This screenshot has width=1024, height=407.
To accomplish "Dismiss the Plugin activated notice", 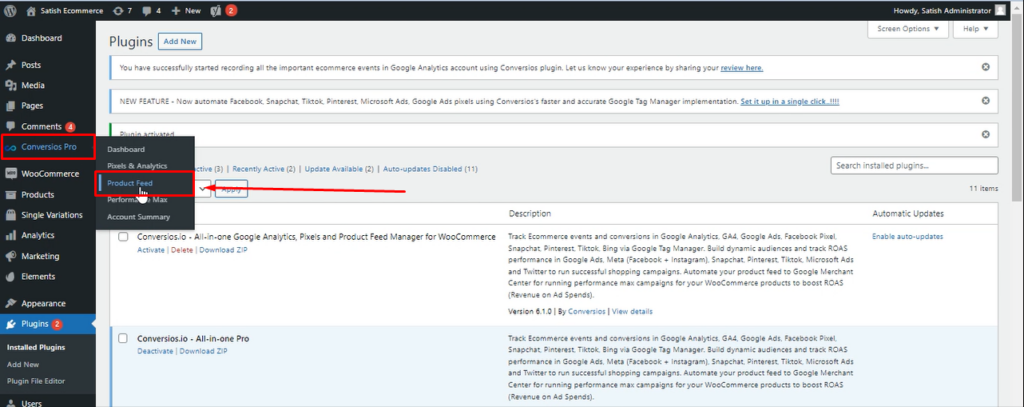I will (985, 135).
